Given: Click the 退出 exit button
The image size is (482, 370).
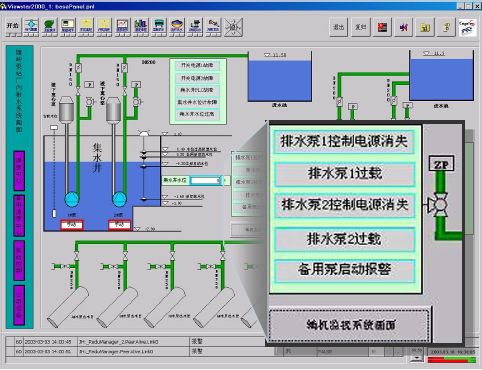Looking at the screenshot, I should pos(339,27).
